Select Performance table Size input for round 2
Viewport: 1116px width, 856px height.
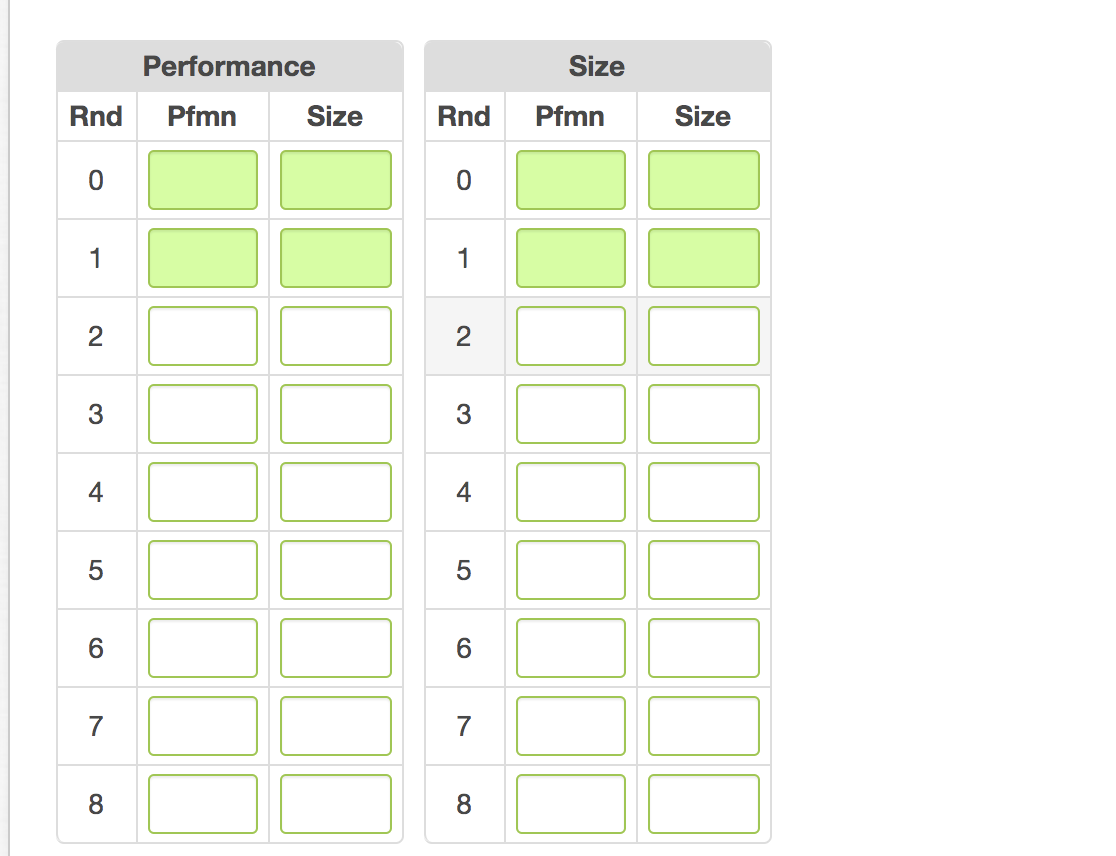(x=335, y=336)
